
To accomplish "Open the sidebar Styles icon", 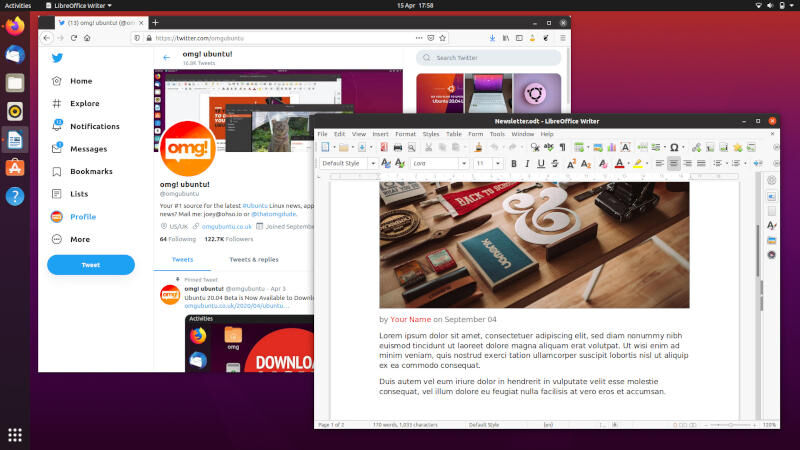I will tap(771, 225).
